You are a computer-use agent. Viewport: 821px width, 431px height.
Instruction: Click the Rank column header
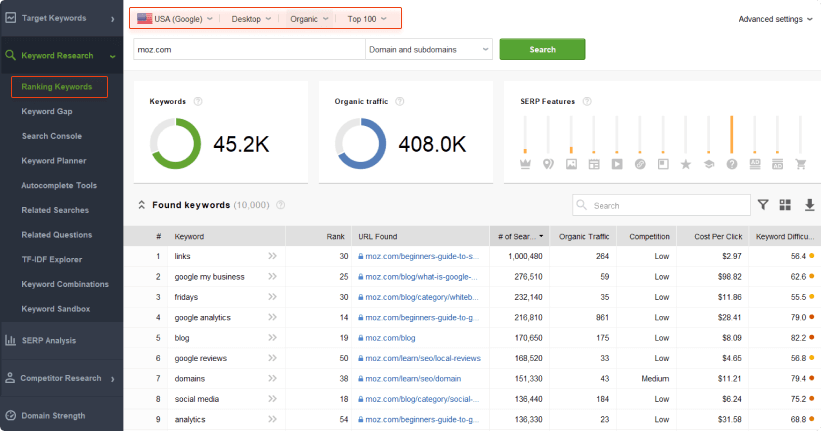[x=318, y=236]
